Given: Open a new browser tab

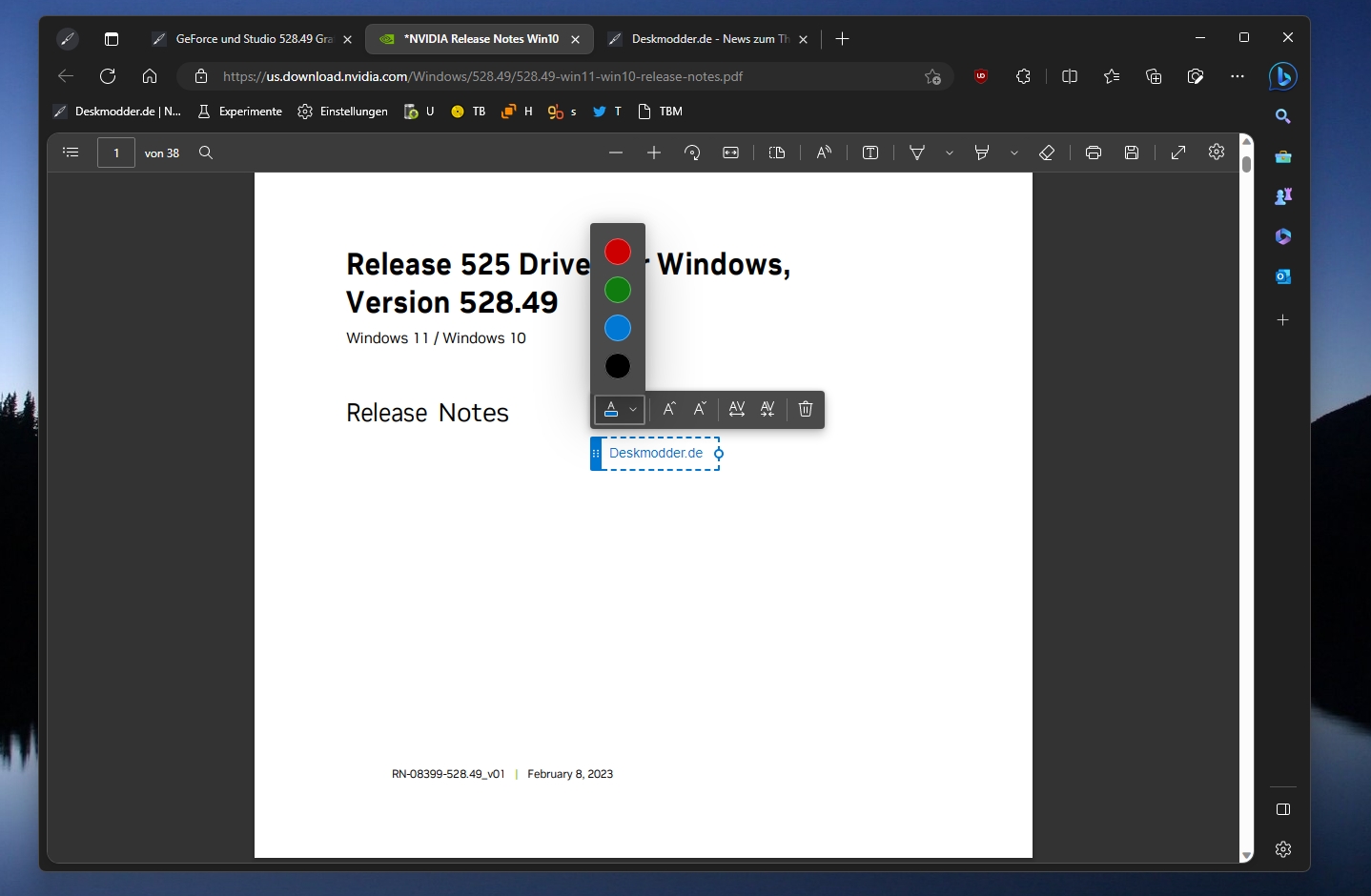Looking at the screenshot, I should click(842, 39).
